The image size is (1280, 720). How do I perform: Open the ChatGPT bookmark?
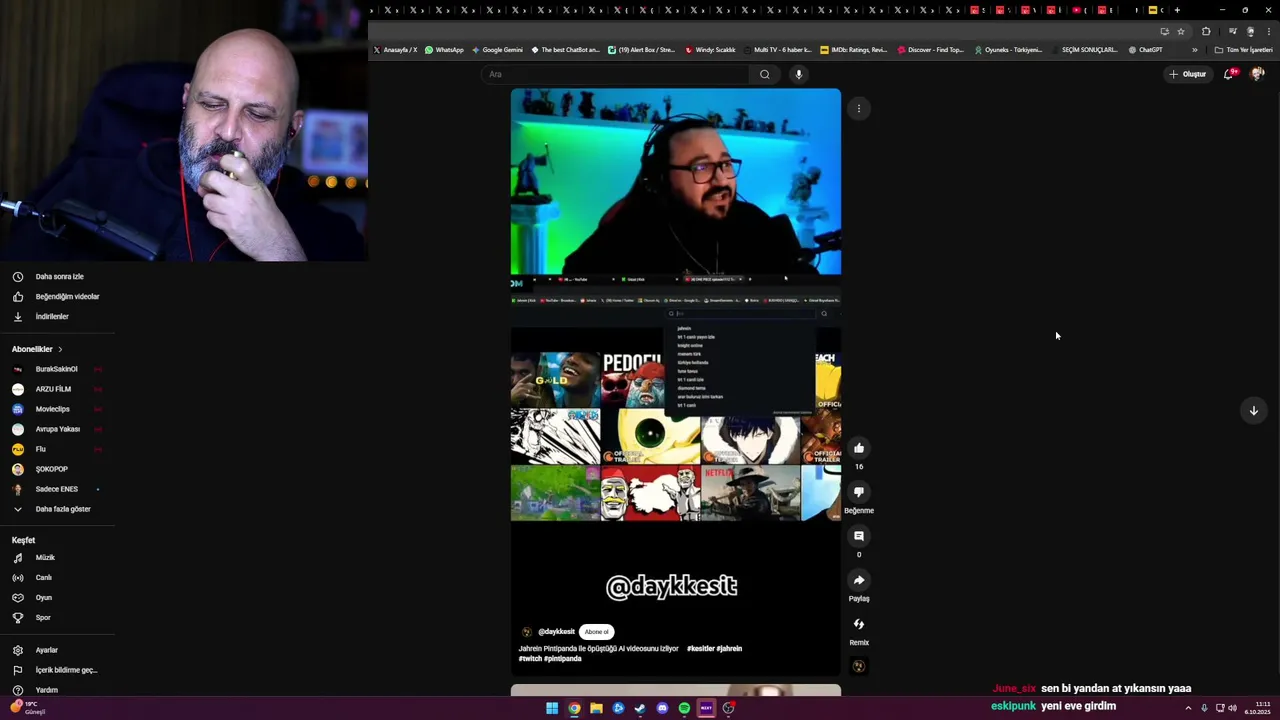pyautogui.click(x=1145, y=50)
